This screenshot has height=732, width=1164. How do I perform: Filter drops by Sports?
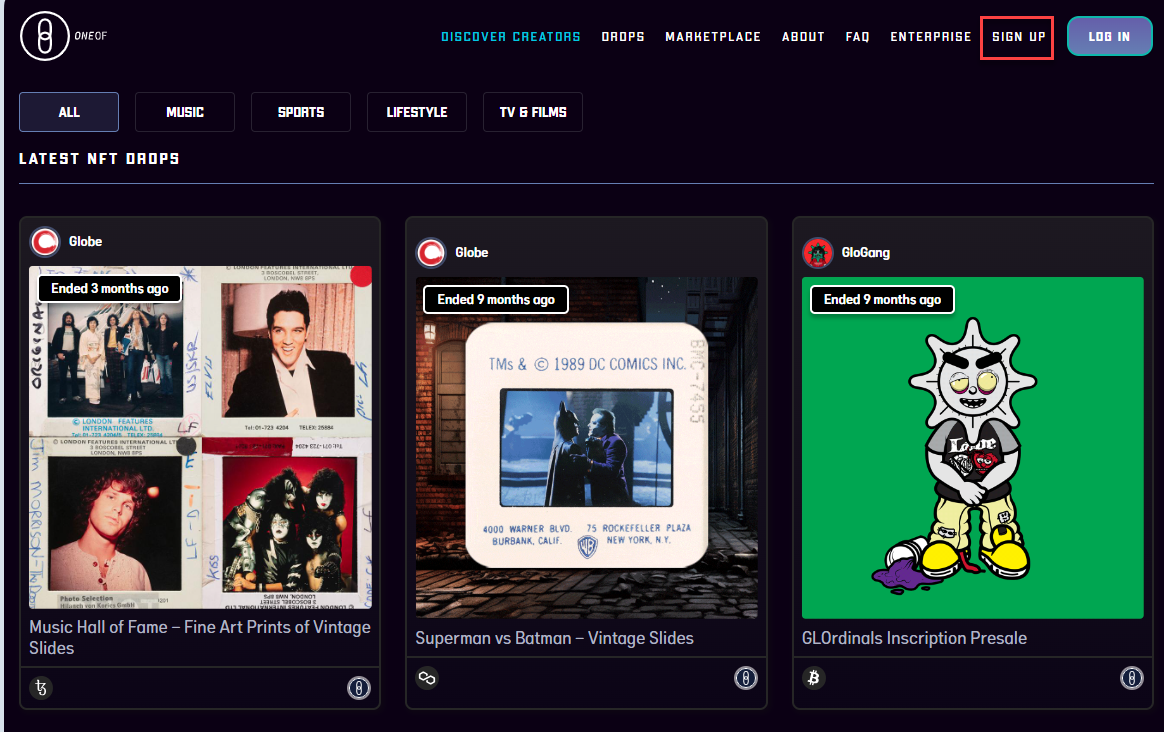(x=301, y=112)
